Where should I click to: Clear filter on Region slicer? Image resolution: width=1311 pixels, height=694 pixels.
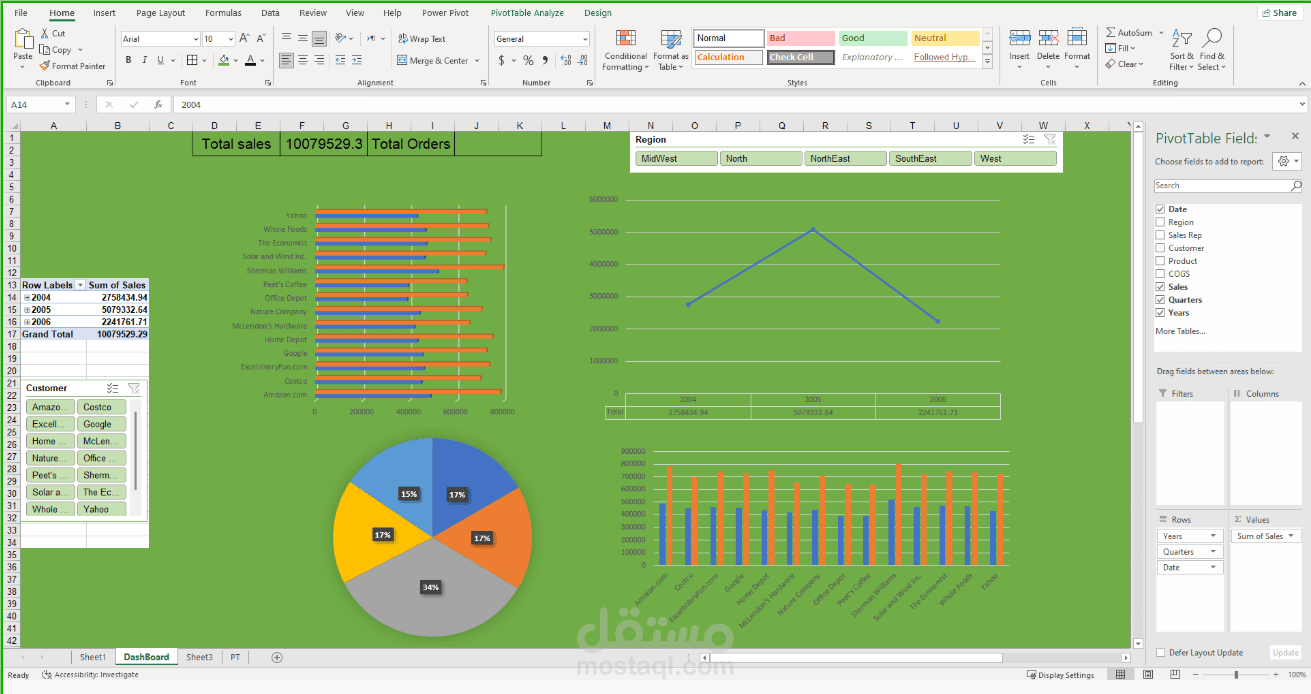1049,140
